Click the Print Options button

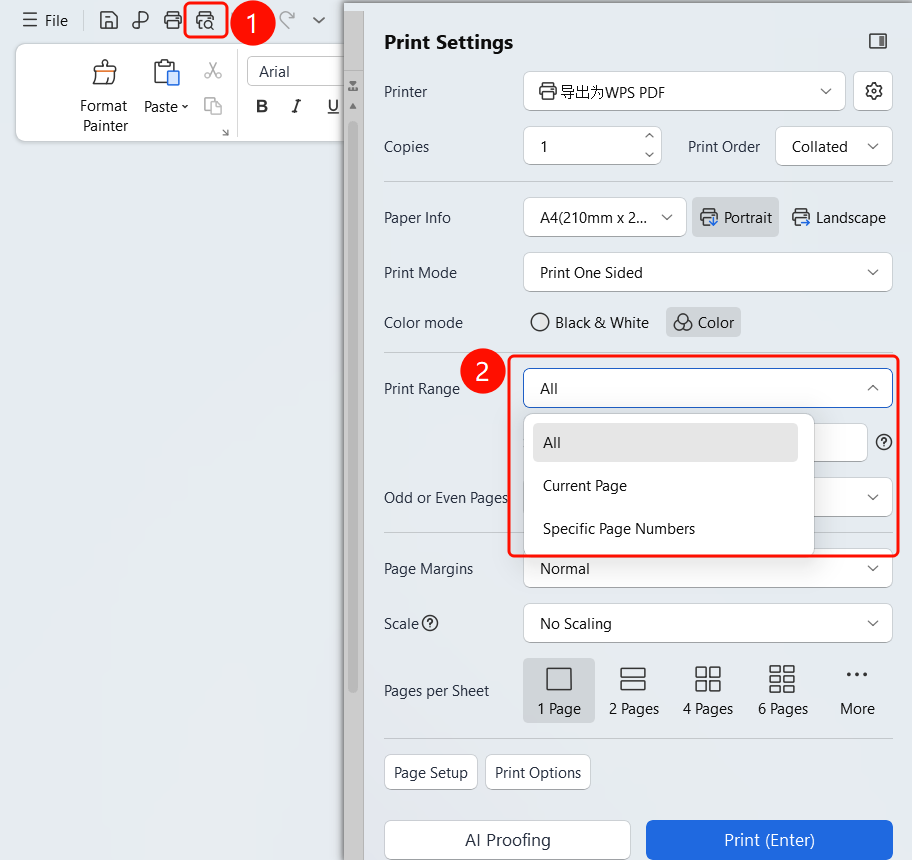coord(538,772)
